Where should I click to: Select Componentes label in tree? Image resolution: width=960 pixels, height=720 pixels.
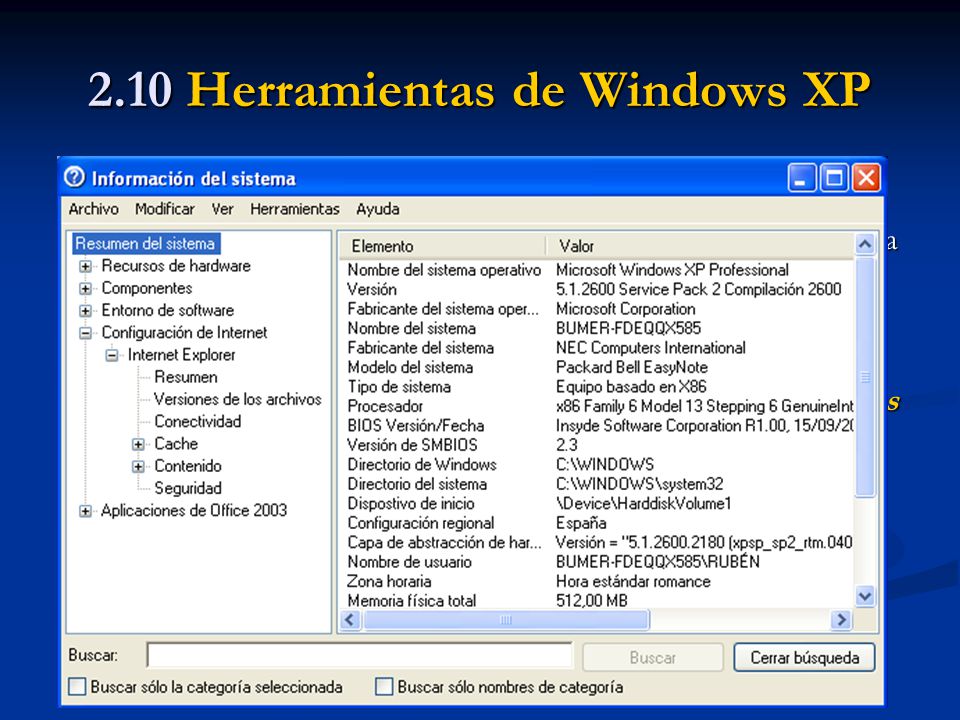tap(146, 288)
